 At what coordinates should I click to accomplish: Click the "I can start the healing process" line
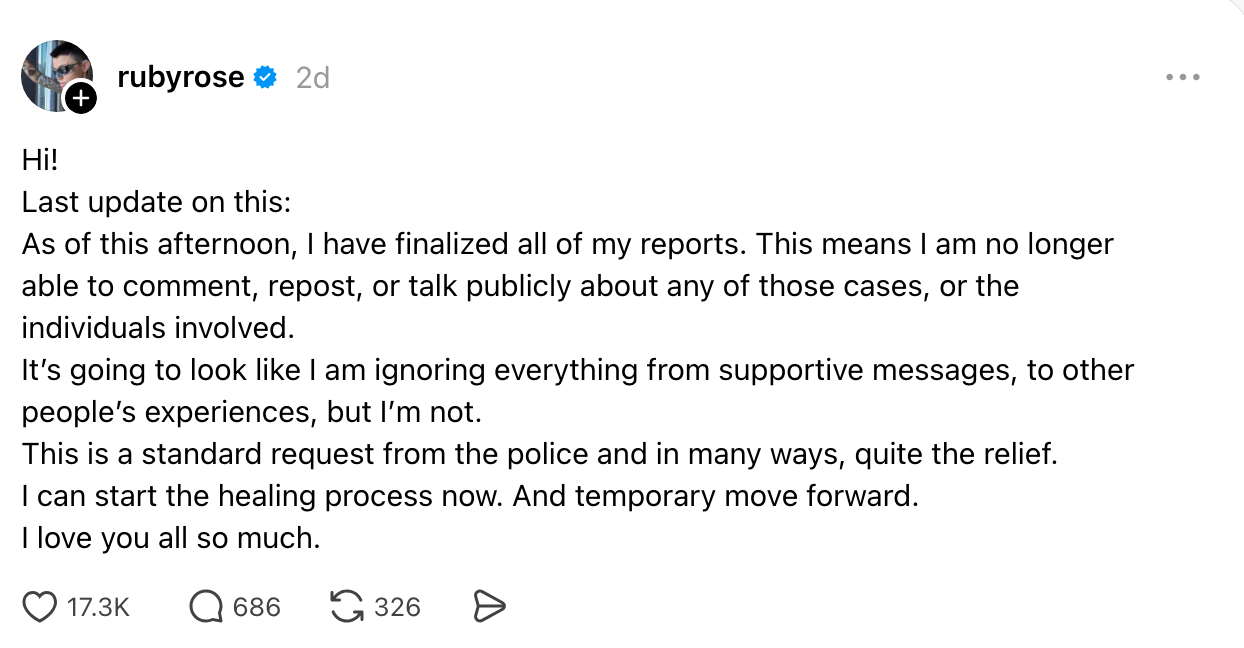(x=469, y=496)
